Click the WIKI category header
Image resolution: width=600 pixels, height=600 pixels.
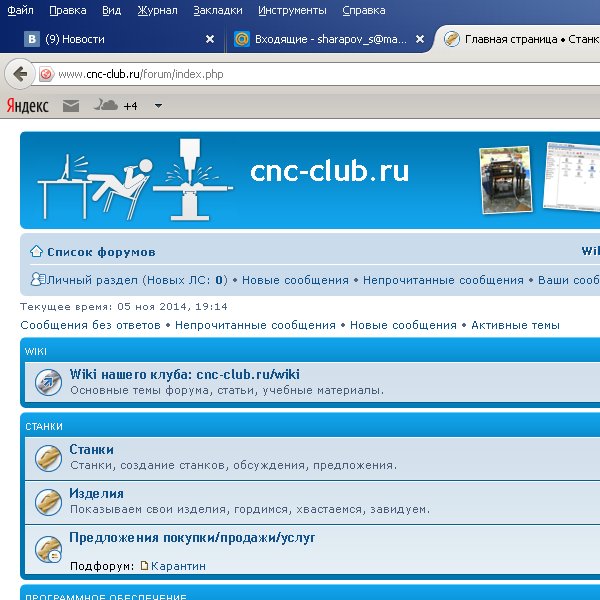pyautogui.click(x=36, y=351)
